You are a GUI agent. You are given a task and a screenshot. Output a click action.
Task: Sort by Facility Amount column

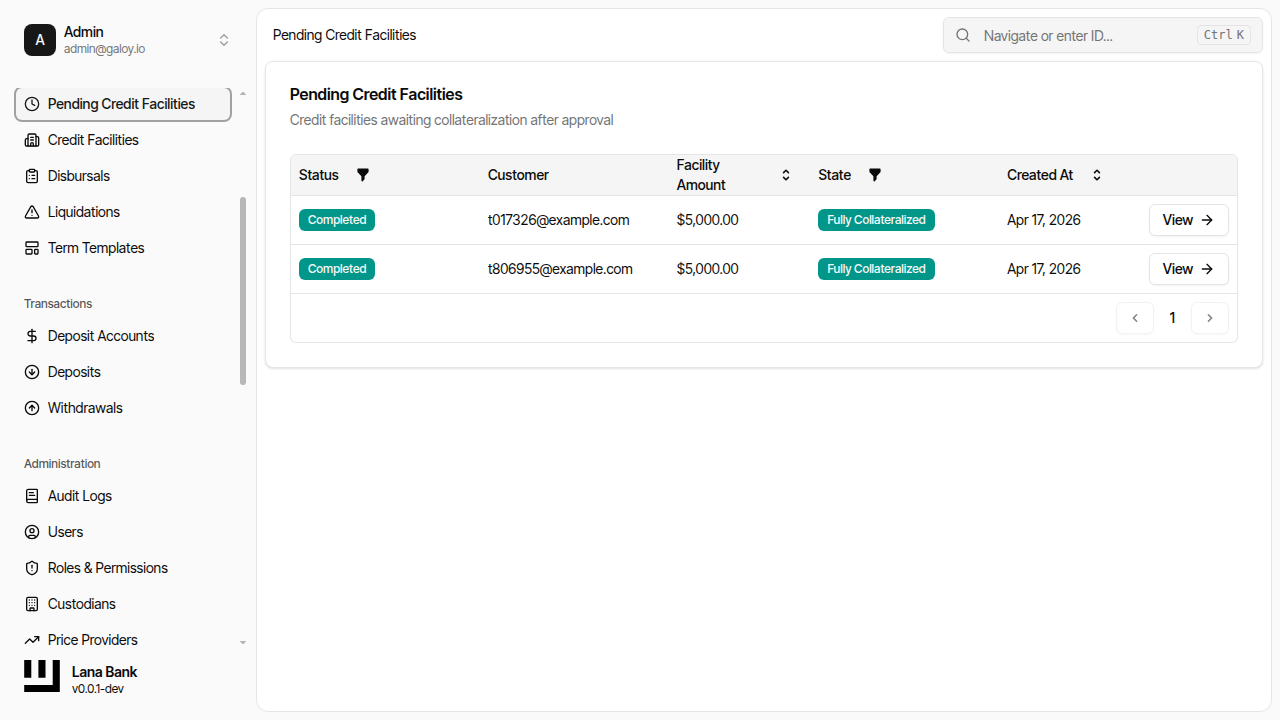(786, 175)
